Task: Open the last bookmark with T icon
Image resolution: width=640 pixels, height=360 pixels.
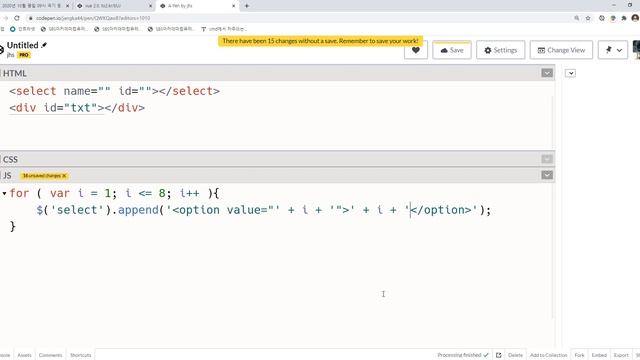Action: tap(223, 29)
